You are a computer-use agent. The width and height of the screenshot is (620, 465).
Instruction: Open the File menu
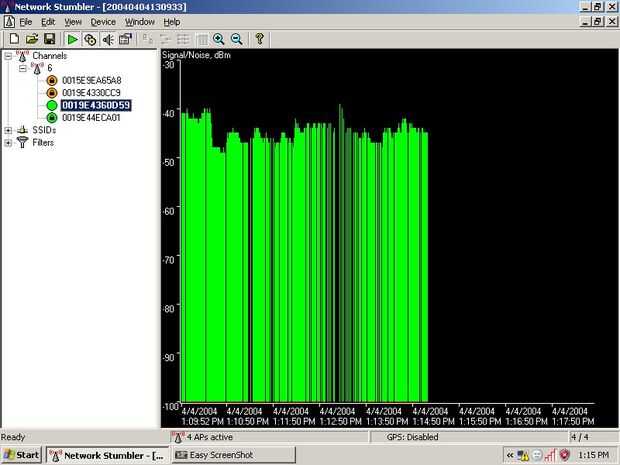coord(26,22)
